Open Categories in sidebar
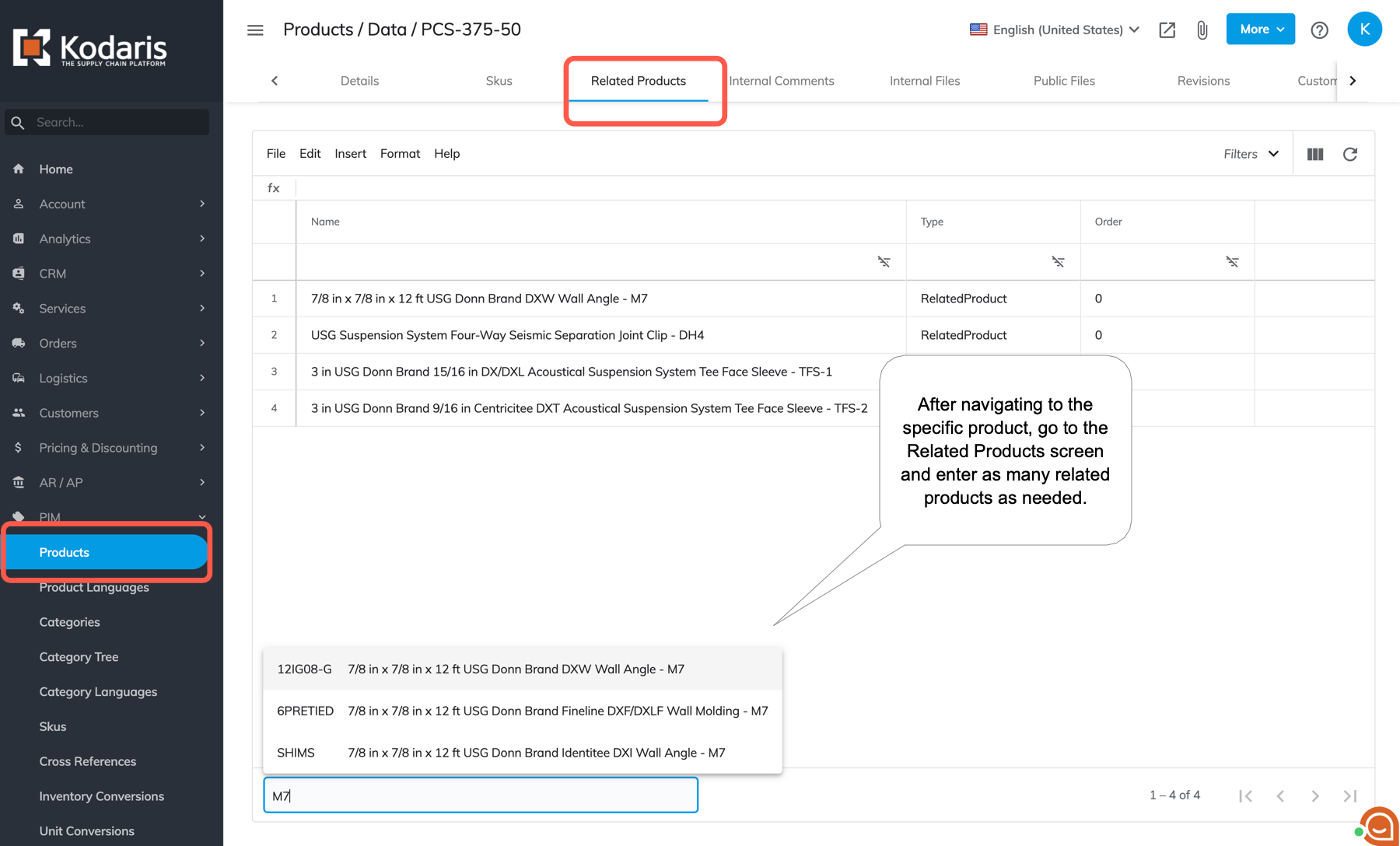 point(69,622)
